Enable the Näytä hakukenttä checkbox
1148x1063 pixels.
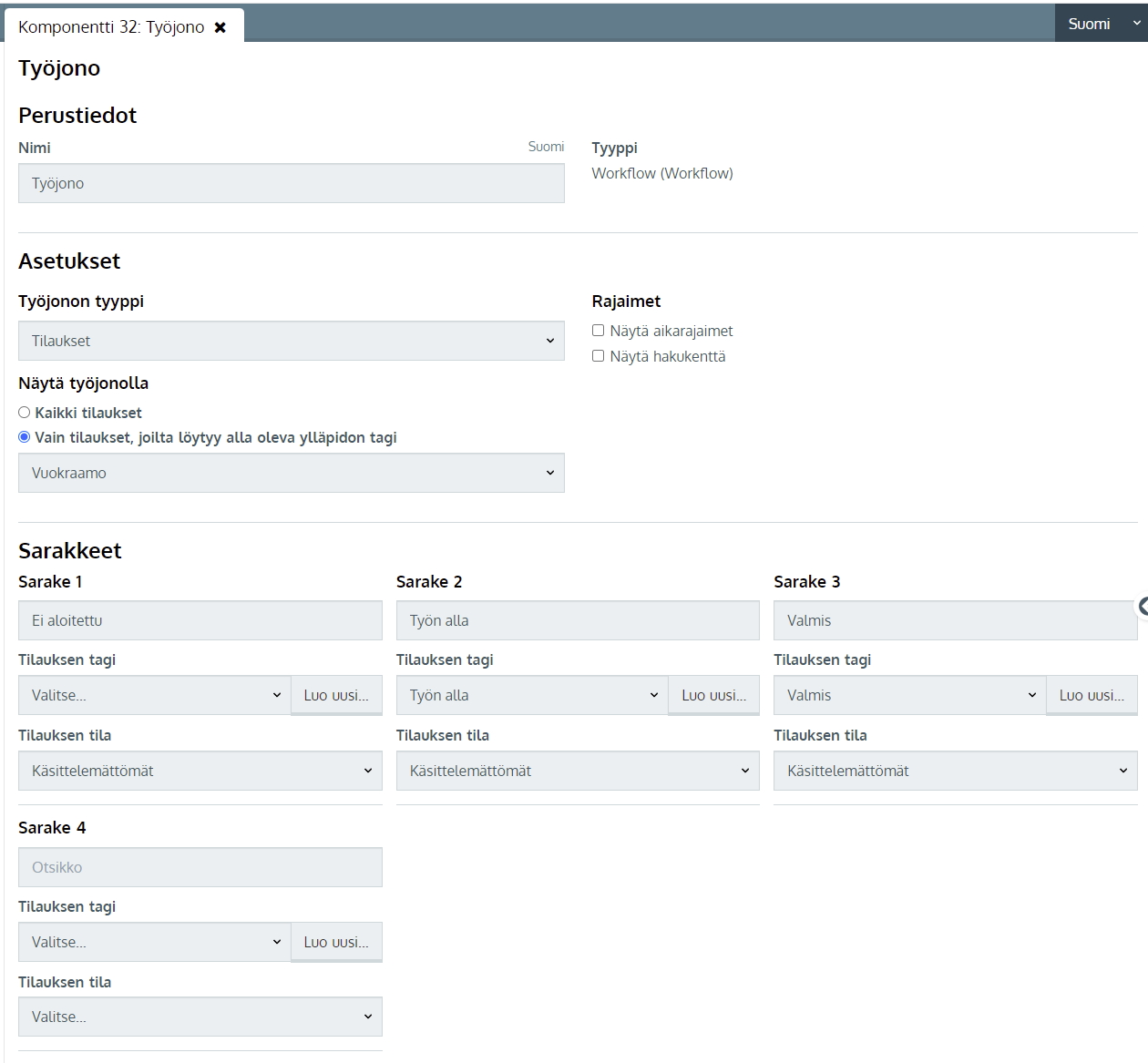pos(598,356)
